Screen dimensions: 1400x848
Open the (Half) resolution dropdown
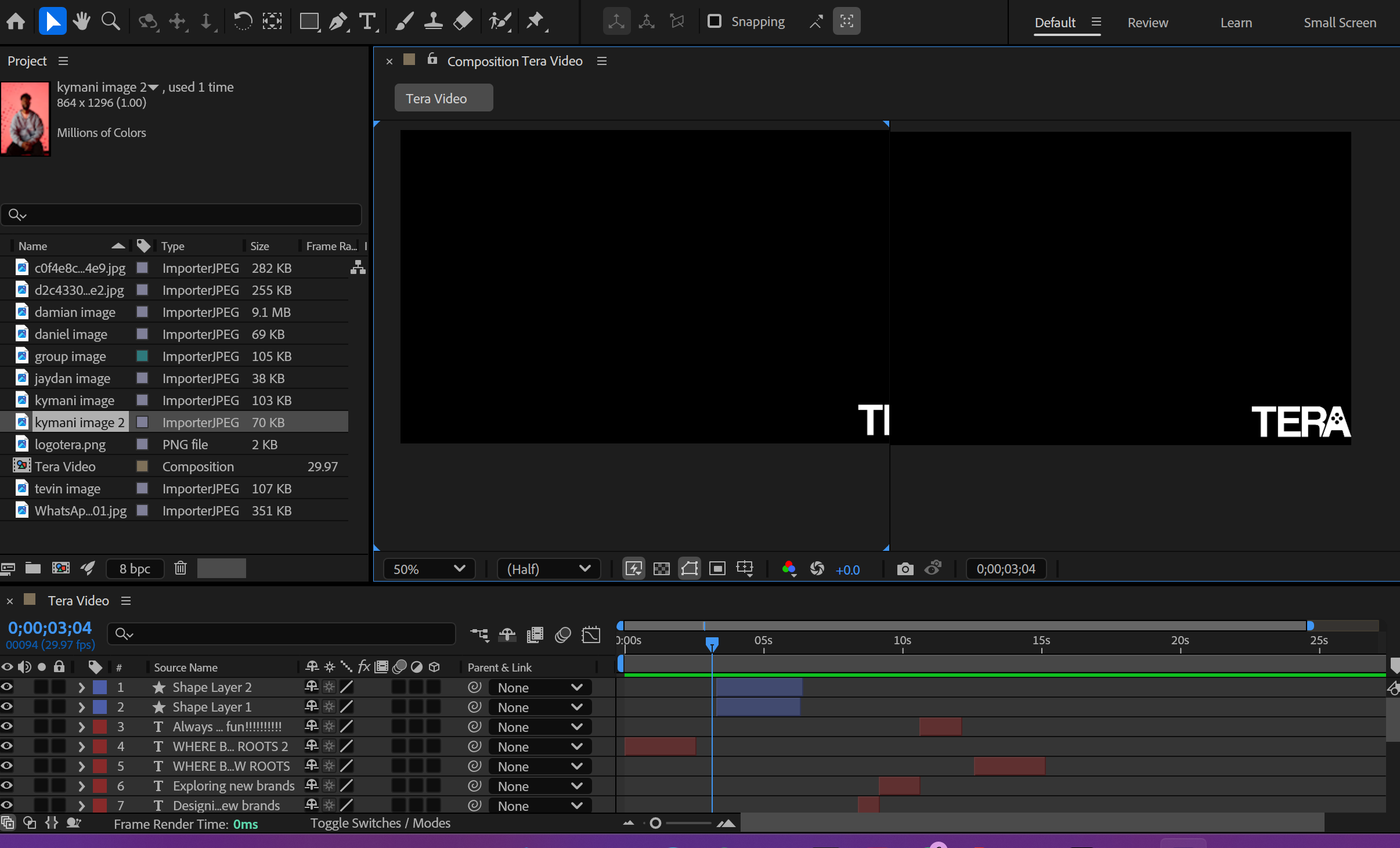pyautogui.click(x=548, y=569)
